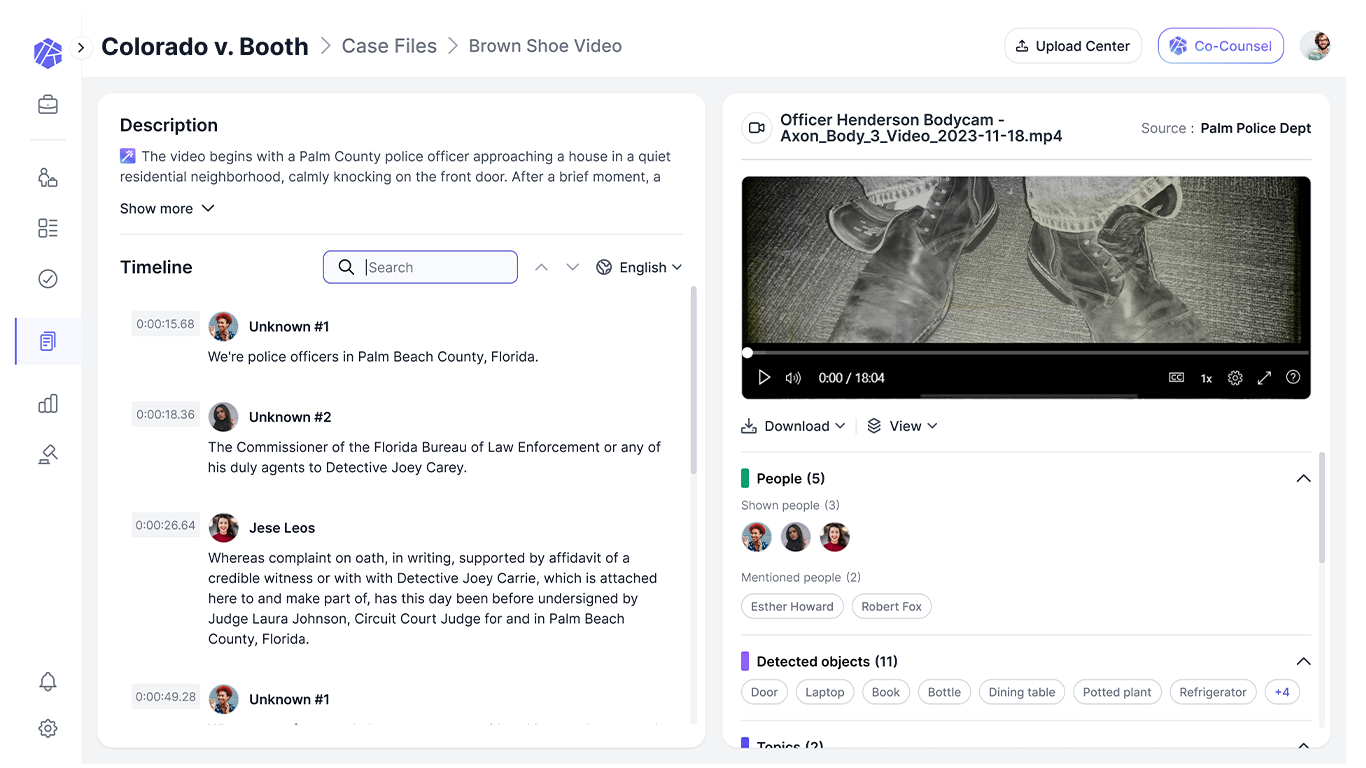Collapse the People section
Viewport: 1366px width, 768px height.
[1303, 478]
